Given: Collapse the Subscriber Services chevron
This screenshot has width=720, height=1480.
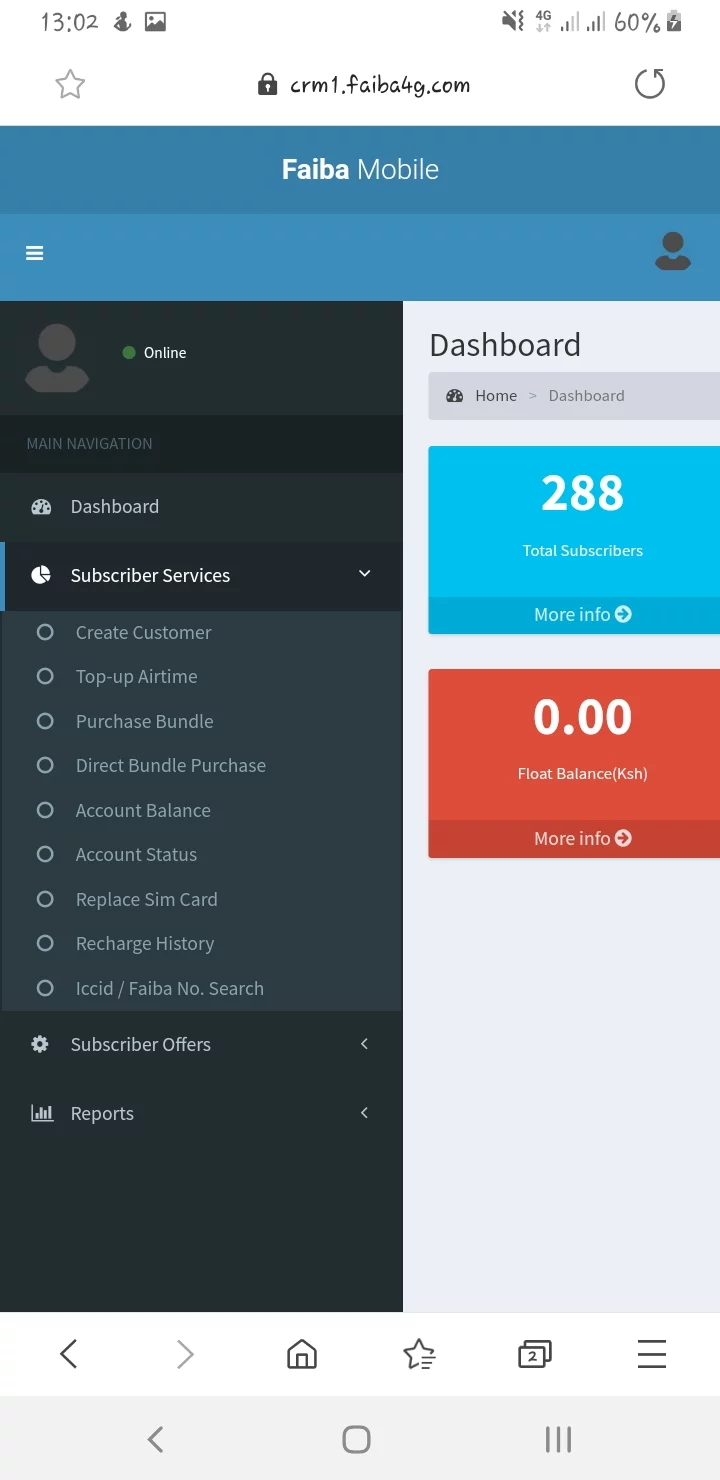Looking at the screenshot, I should [x=365, y=574].
